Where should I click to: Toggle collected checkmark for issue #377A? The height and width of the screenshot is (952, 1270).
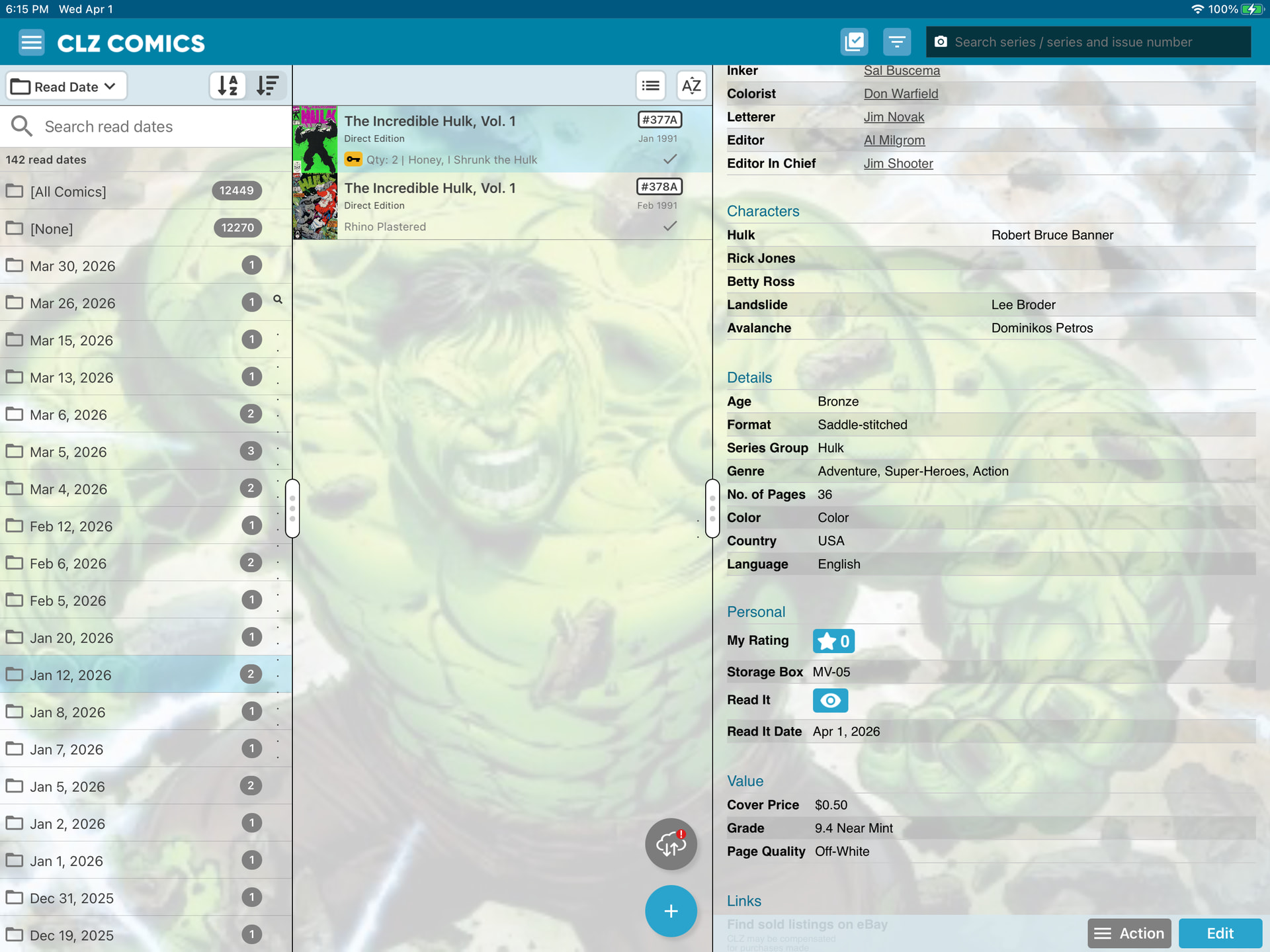[669, 159]
